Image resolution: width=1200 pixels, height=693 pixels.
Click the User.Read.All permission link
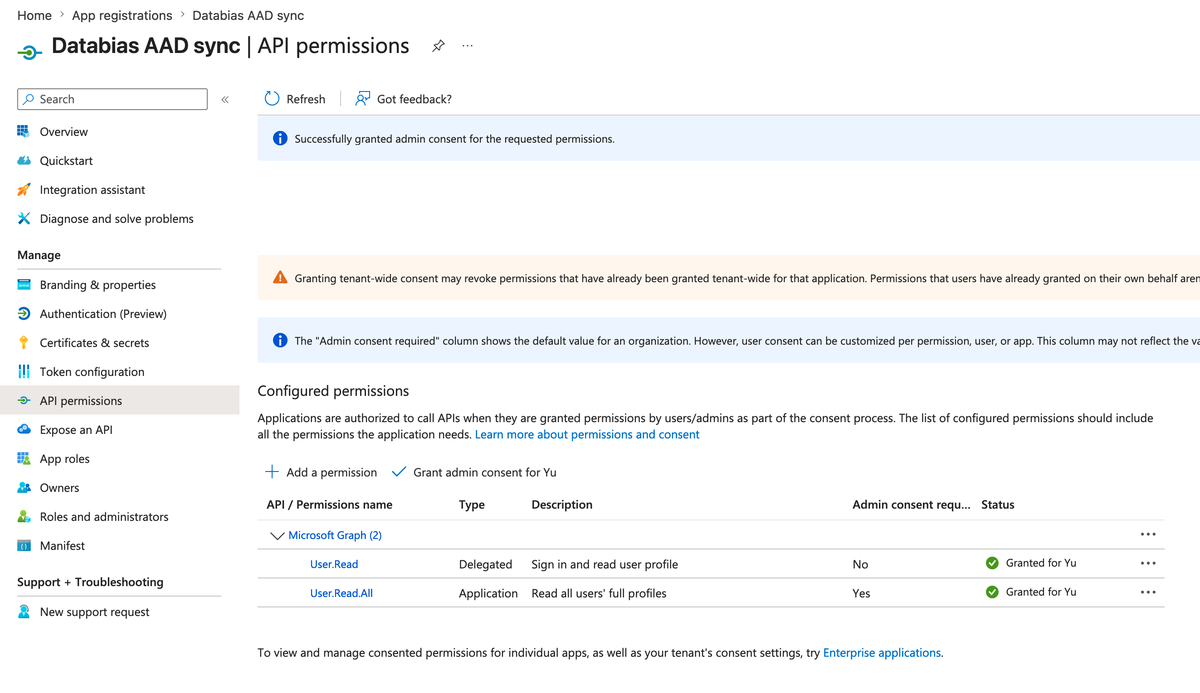(341, 593)
